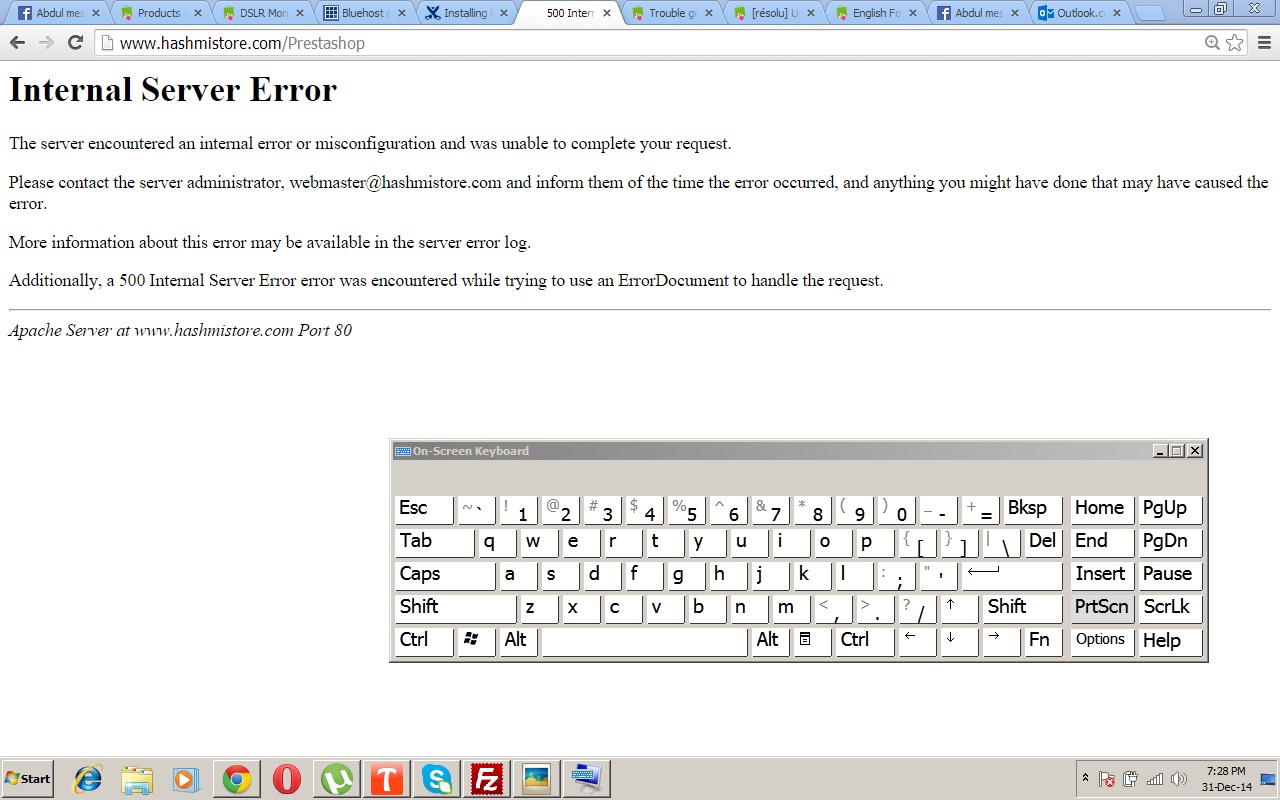Click the Help key on On-Screen Keyboard
The height and width of the screenshot is (800, 1280).
click(1170, 641)
